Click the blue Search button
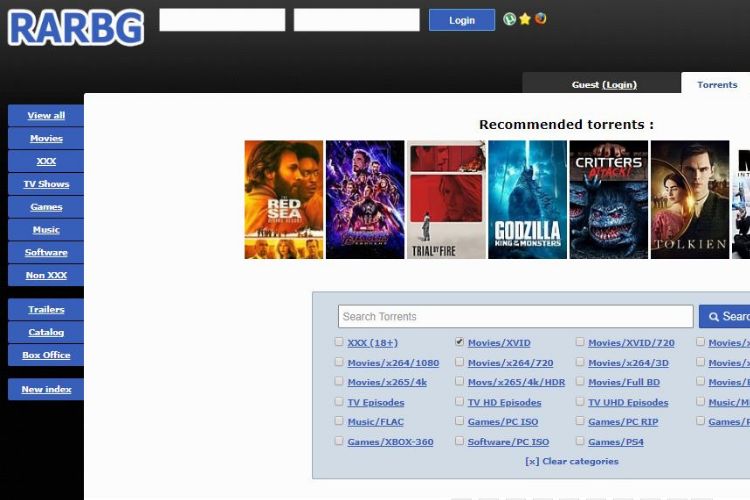This screenshot has width=750, height=500. (x=724, y=316)
